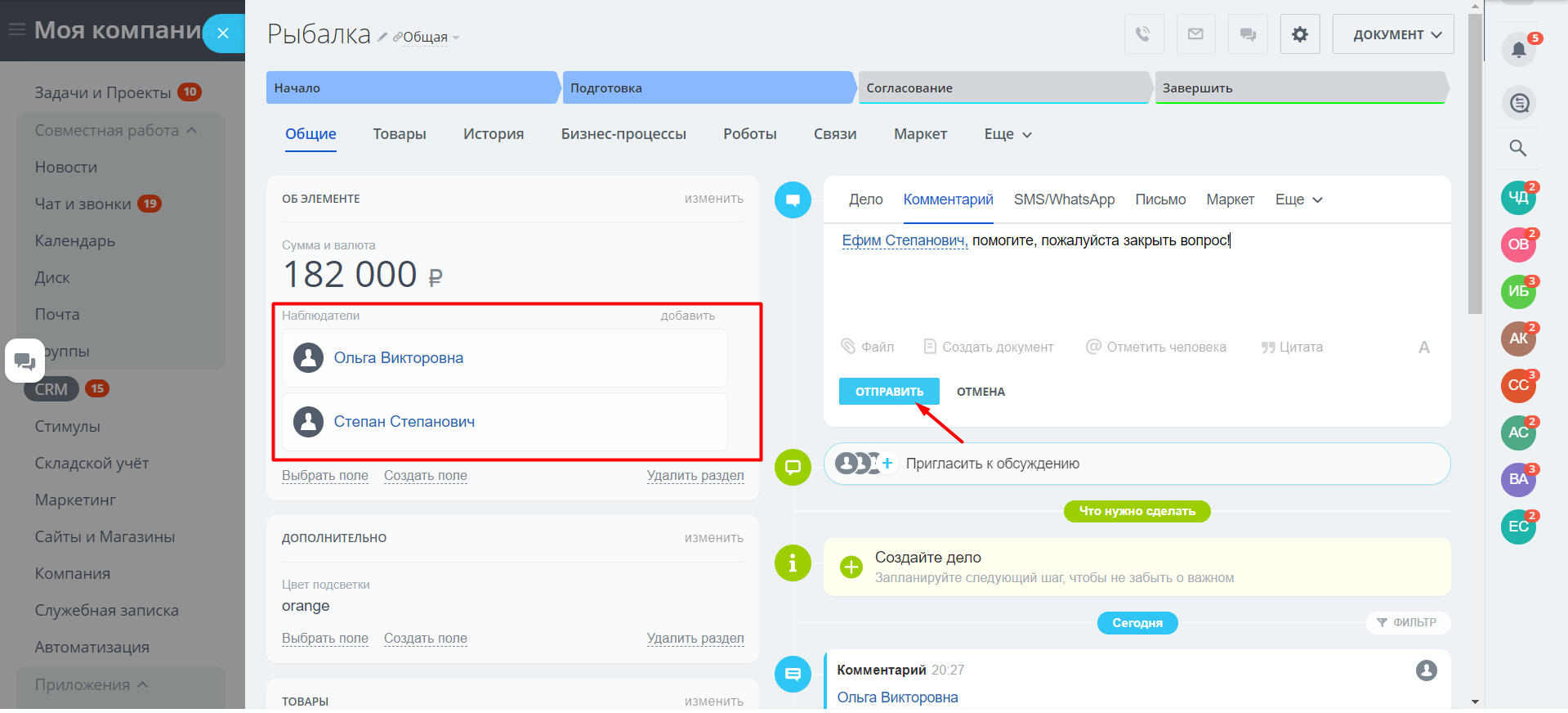Click the Пригласить к обсуждению field

tap(992, 464)
